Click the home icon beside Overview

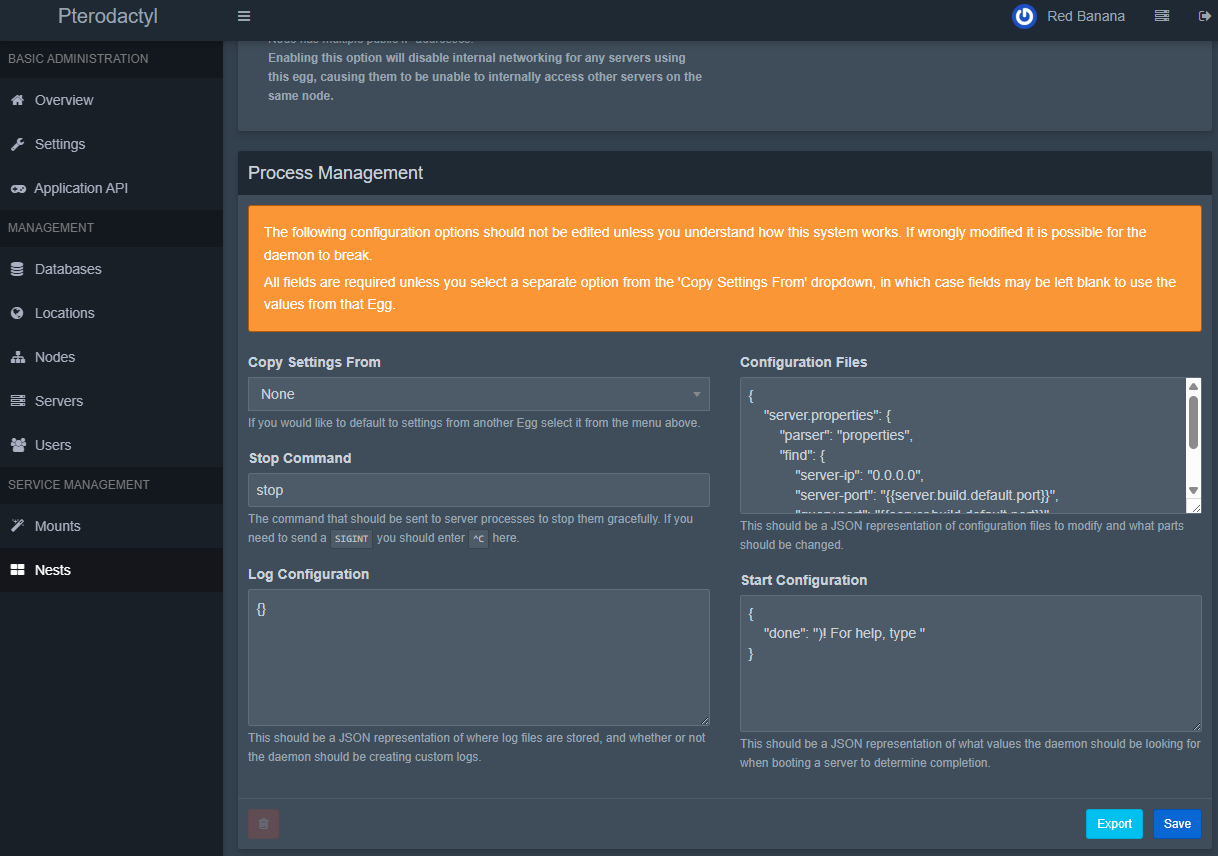[x=17, y=100]
